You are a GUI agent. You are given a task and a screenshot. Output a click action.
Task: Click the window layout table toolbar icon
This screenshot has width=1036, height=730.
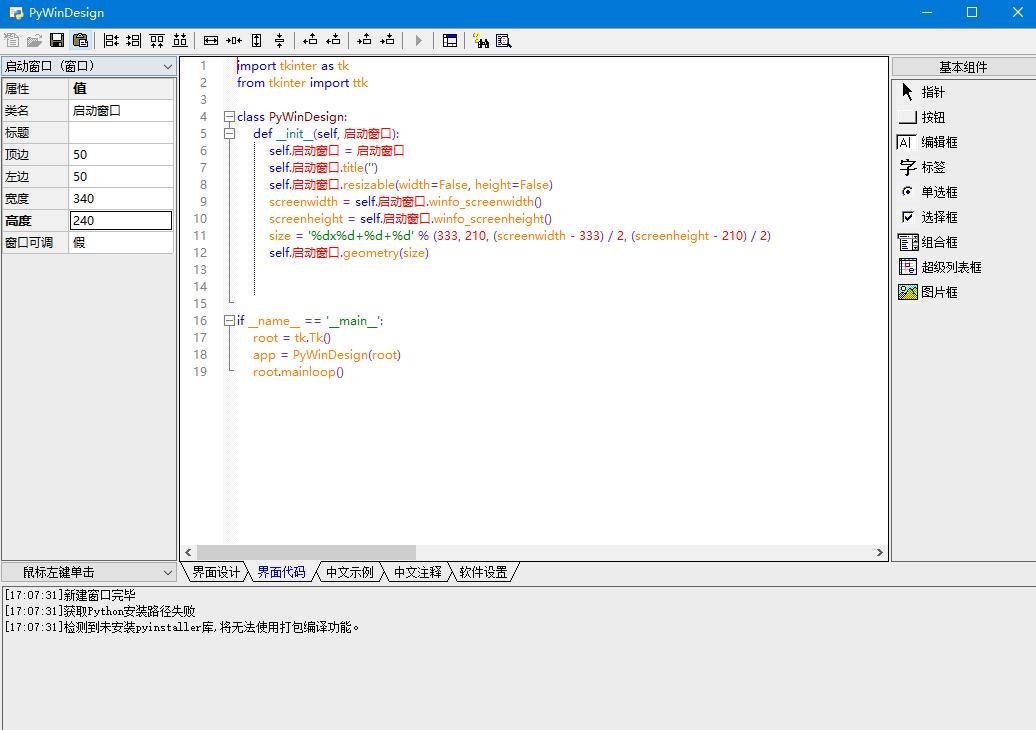pos(450,40)
